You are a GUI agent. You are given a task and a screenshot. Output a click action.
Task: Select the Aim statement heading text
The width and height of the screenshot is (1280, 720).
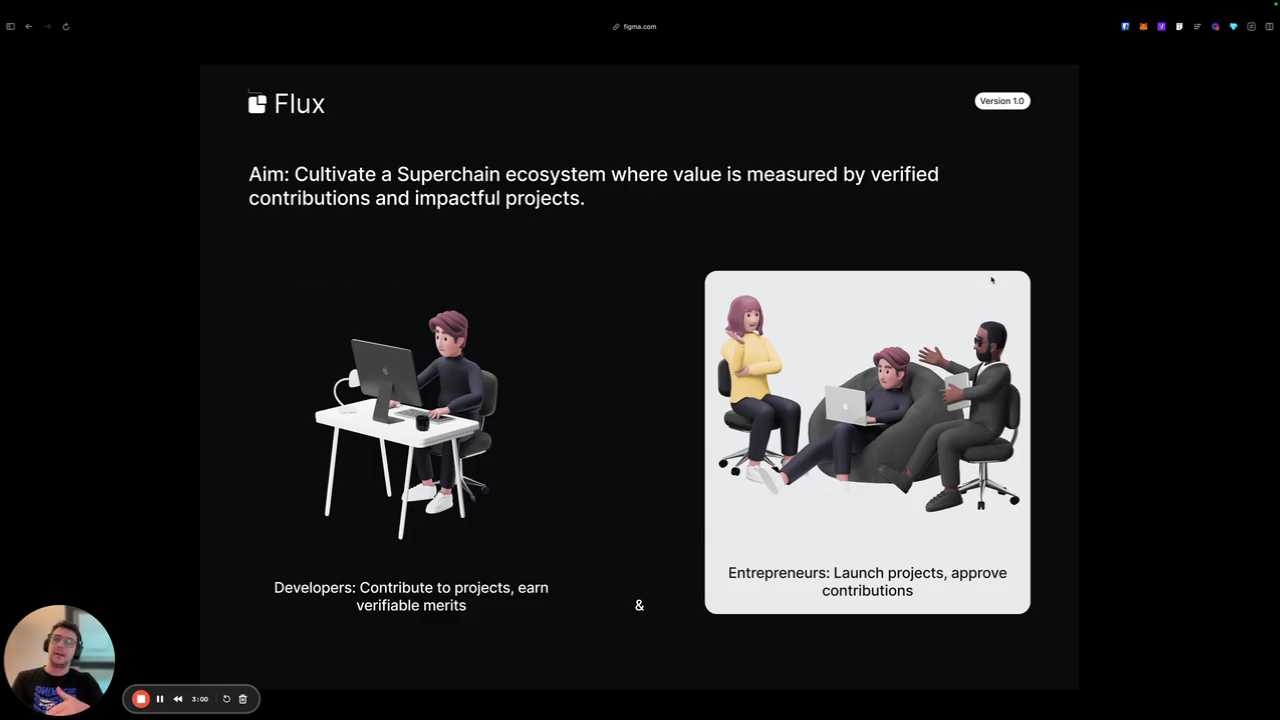tap(594, 186)
